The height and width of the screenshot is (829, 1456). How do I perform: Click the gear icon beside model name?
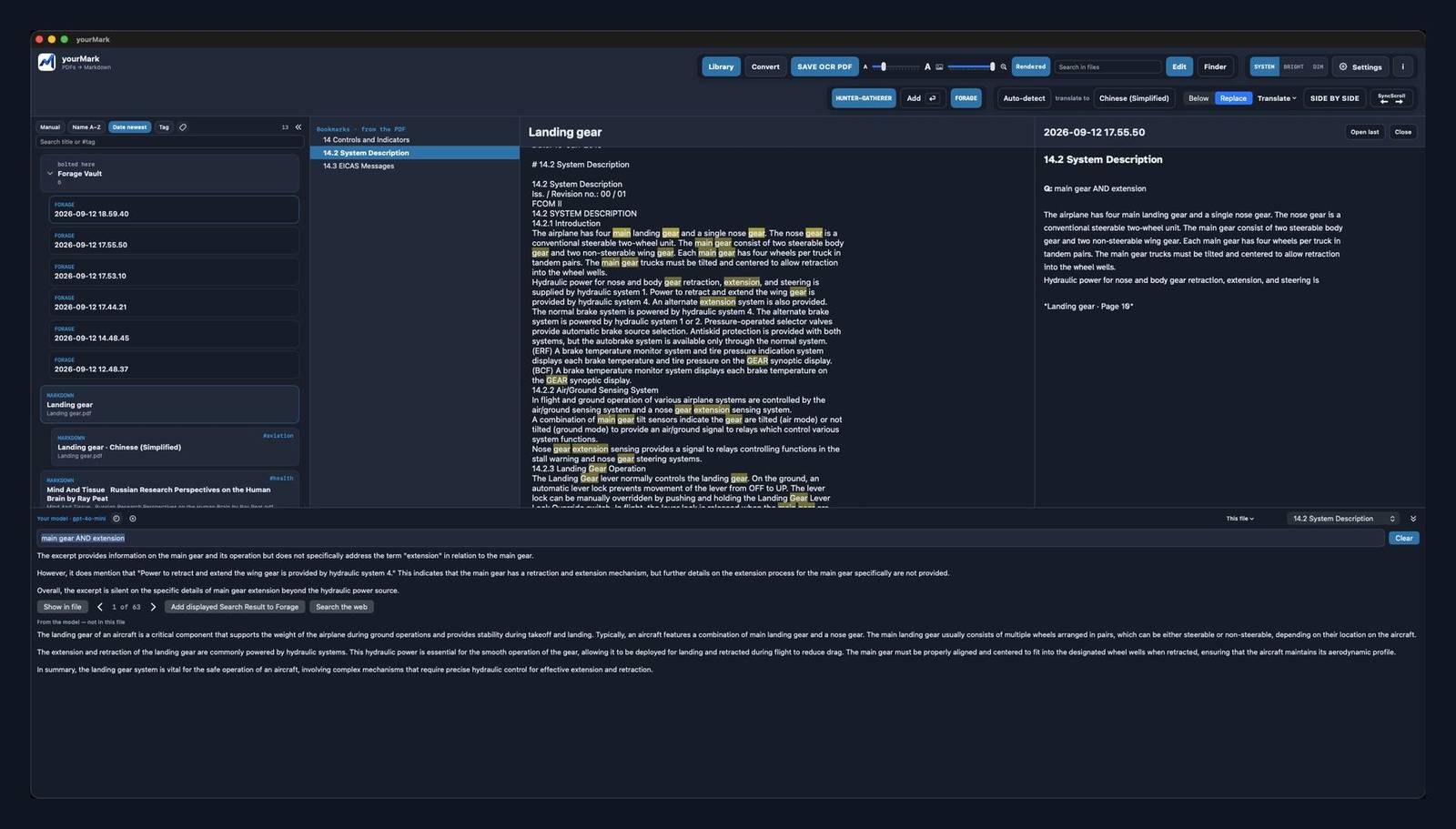click(133, 519)
